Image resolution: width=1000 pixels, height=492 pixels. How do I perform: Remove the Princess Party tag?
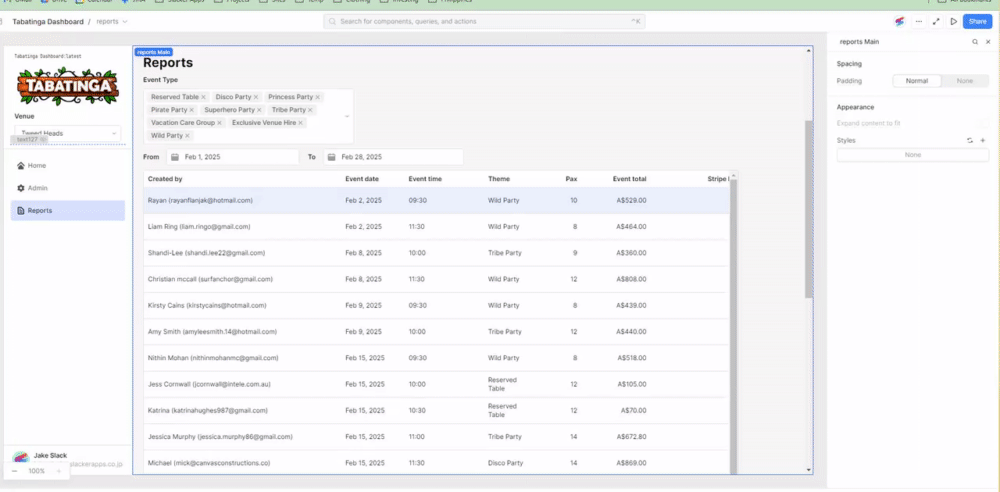tap(317, 97)
